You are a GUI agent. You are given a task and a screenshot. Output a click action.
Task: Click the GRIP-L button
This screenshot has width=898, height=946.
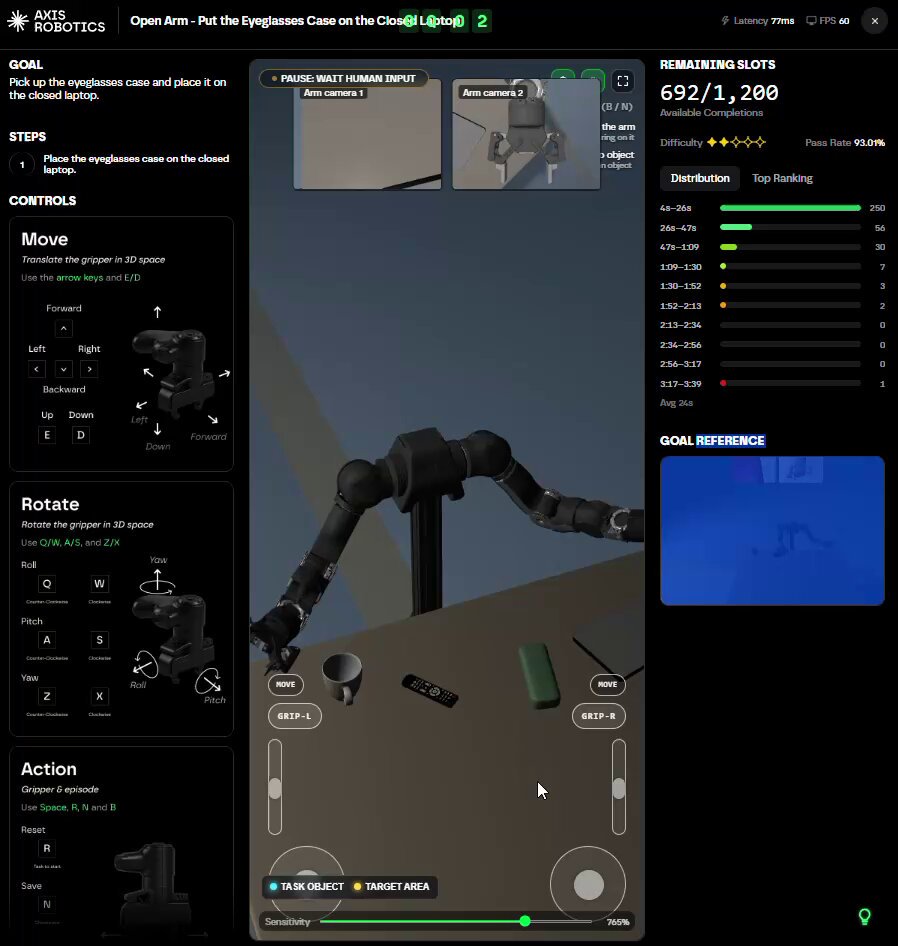(x=295, y=716)
